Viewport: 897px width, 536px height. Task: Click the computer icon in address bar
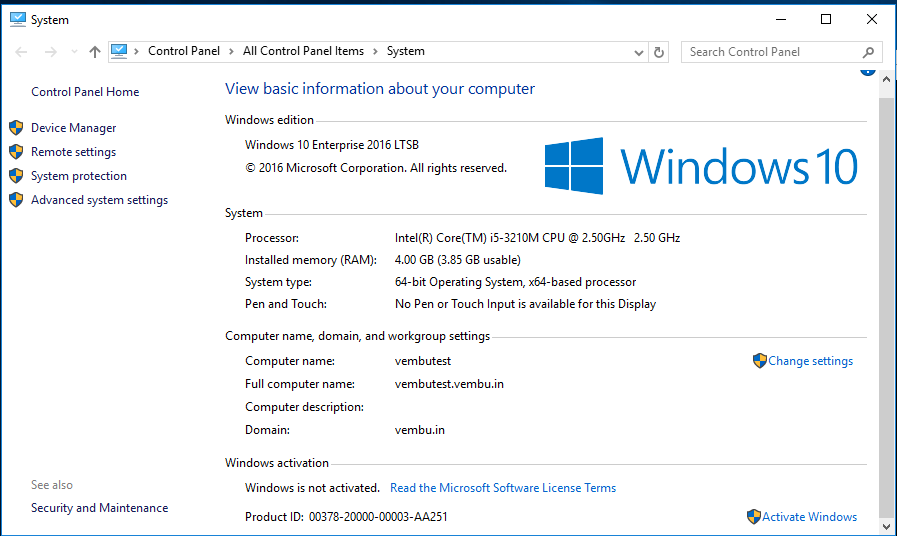tap(119, 51)
